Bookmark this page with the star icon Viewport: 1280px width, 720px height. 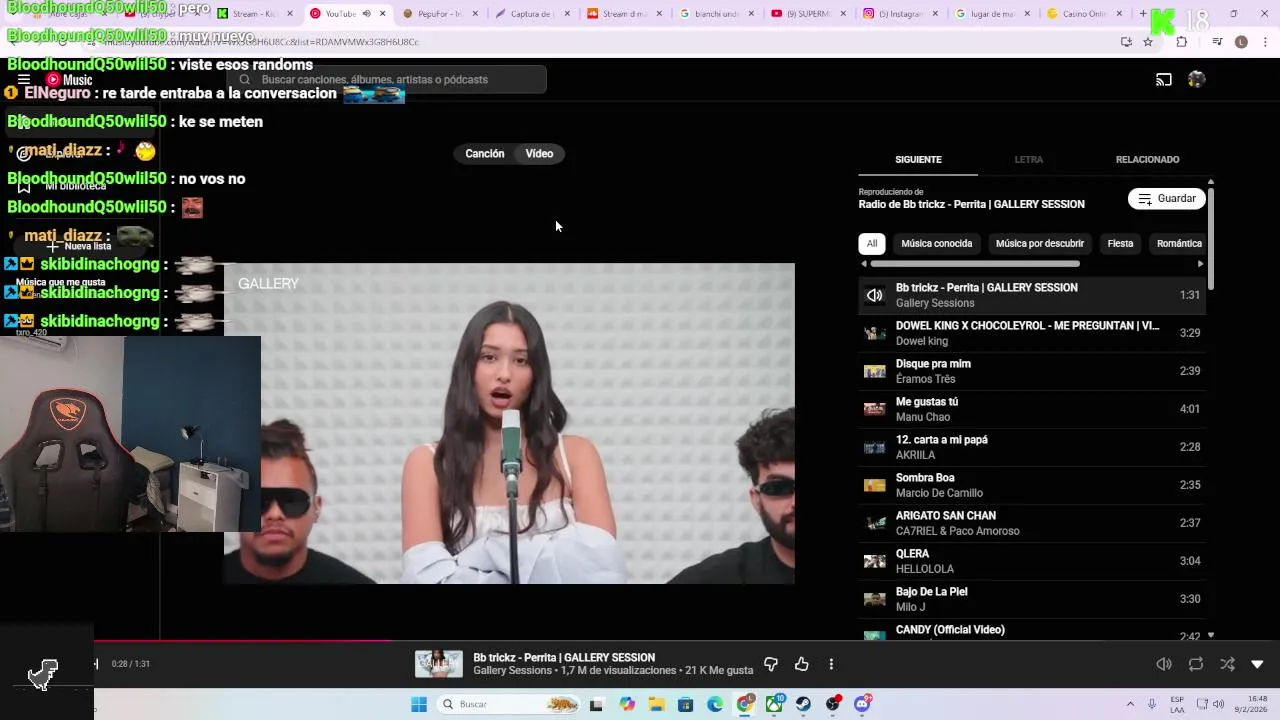(1148, 42)
